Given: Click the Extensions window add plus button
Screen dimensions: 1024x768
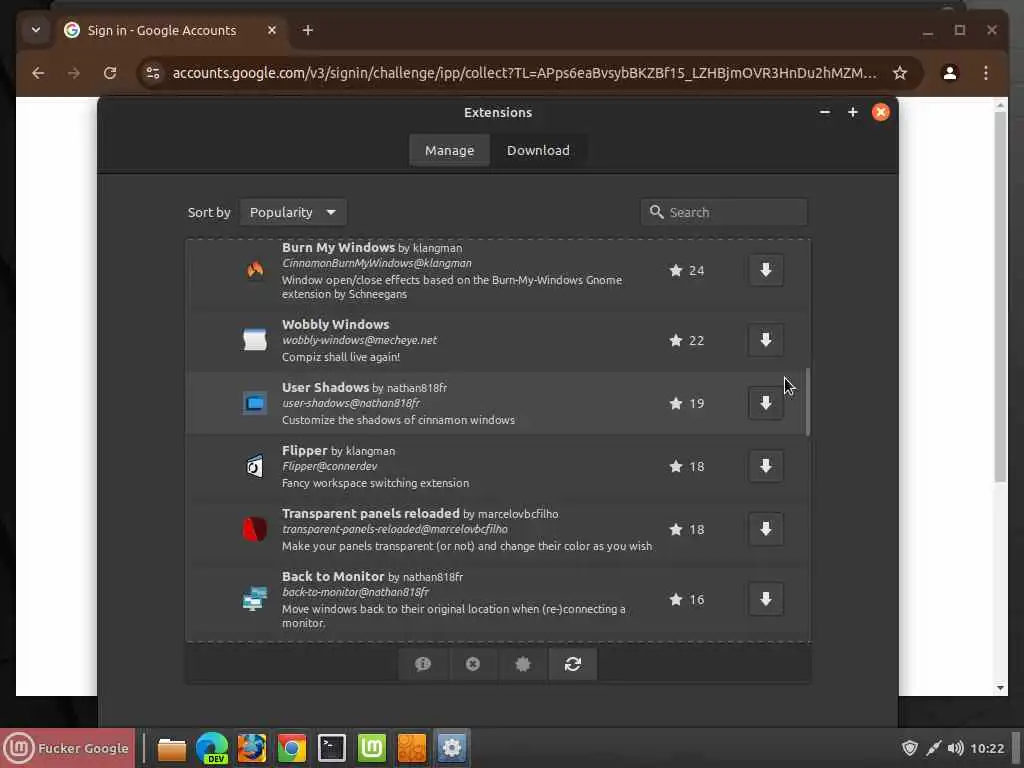Looking at the screenshot, I should tap(852, 112).
